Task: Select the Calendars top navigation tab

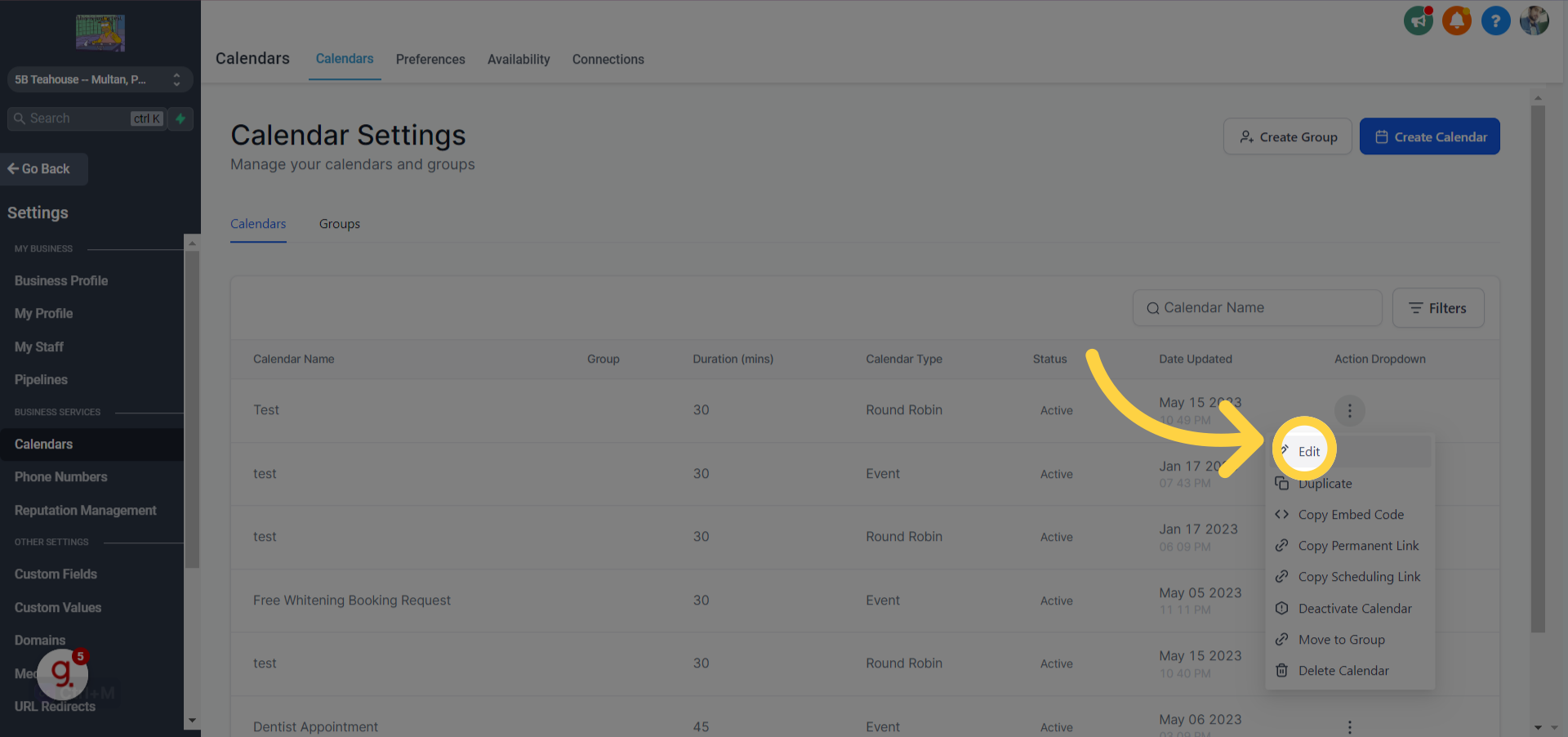Action: pyautogui.click(x=345, y=59)
